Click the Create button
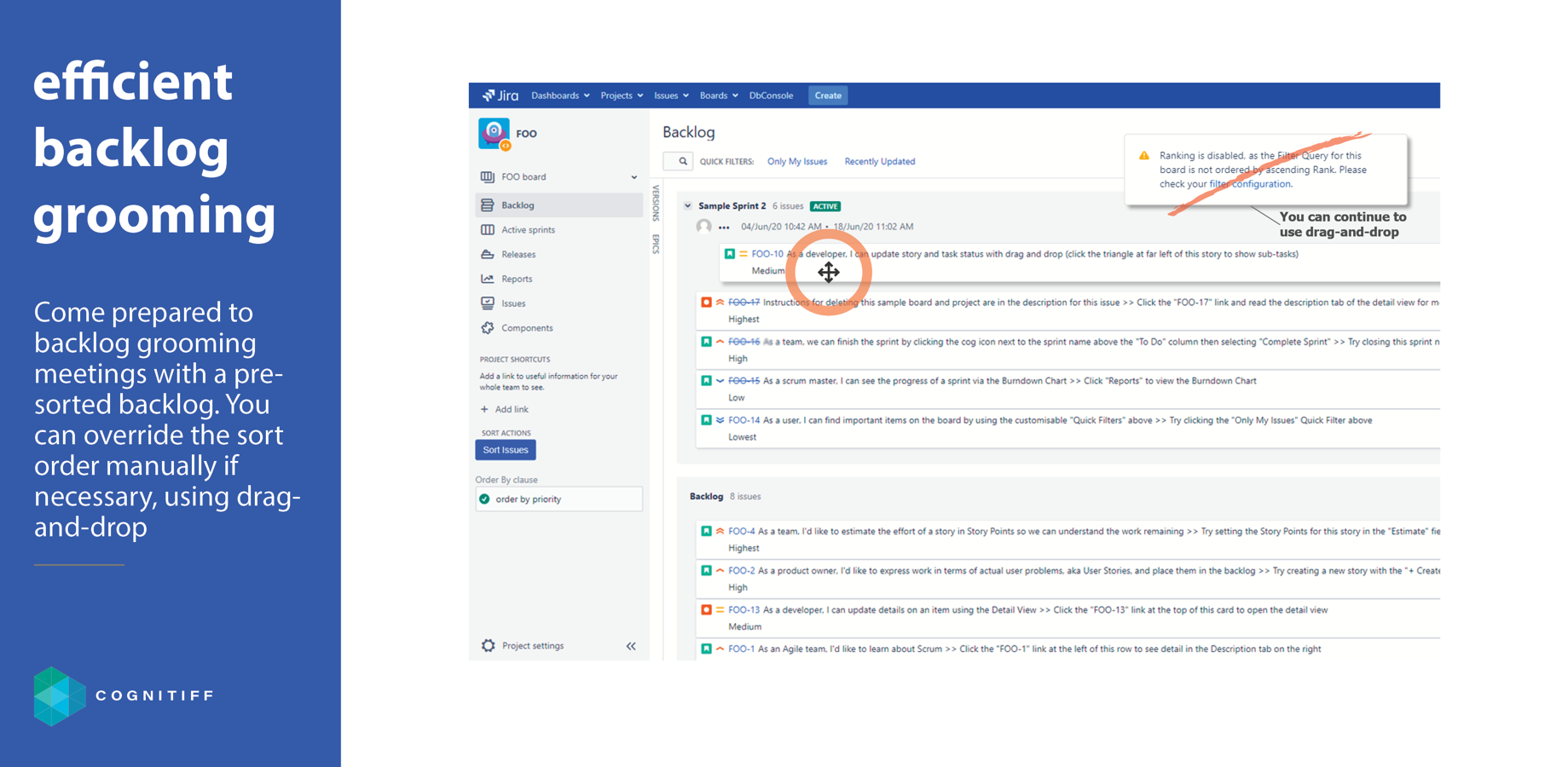The image size is (1568, 767). tap(828, 95)
